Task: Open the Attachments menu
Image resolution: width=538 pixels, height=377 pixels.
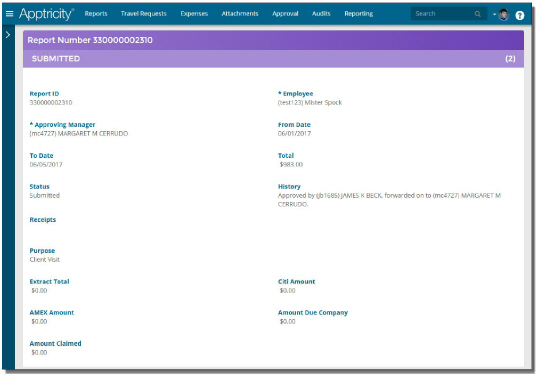Action: point(240,14)
